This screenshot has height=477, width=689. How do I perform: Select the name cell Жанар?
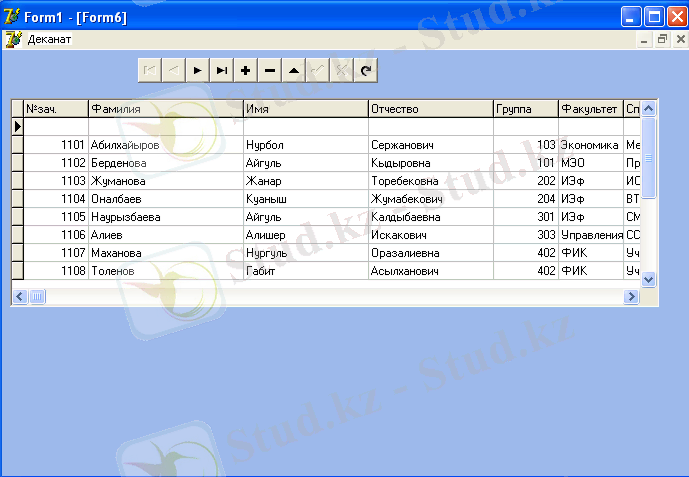coord(306,181)
